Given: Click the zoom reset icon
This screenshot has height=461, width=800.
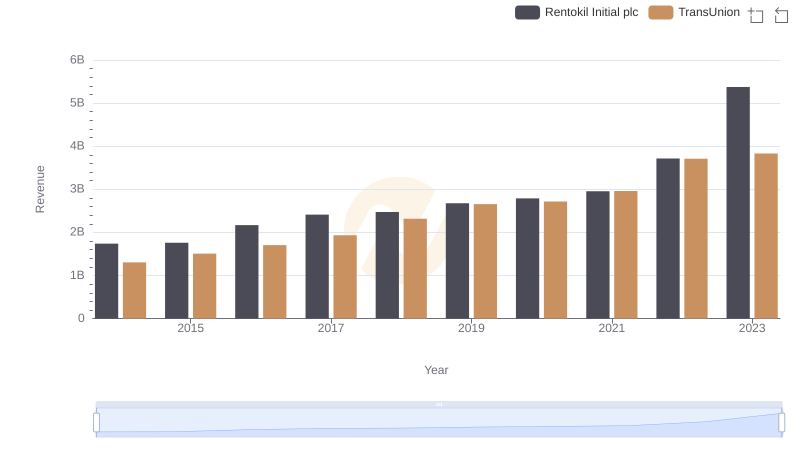Looking at the screenshot, I should tap(781, 15).
